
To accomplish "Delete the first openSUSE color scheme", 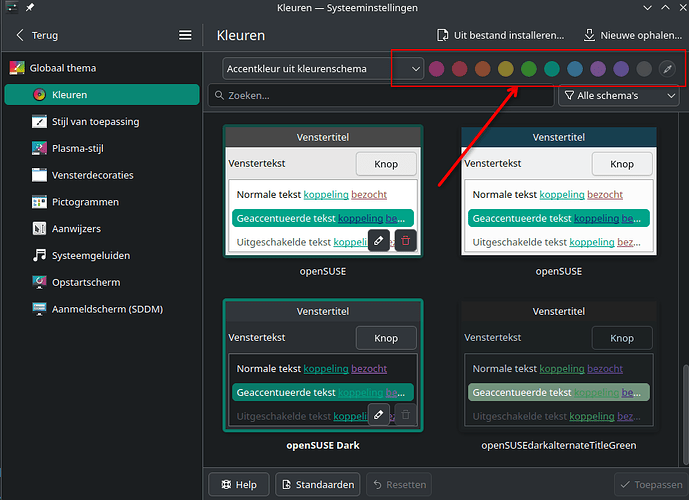I will [x=406, y=240].
